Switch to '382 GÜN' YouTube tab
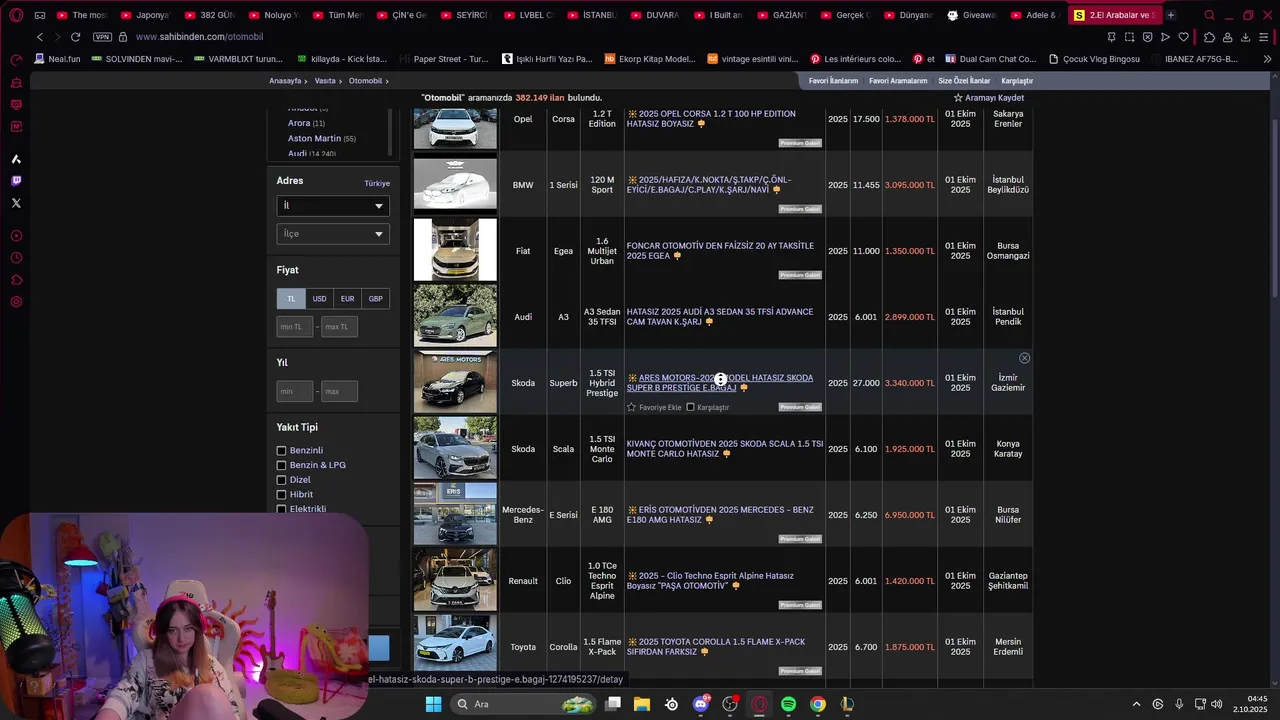1280x720 pixels. pyautogui.click(x=209, y=15)
